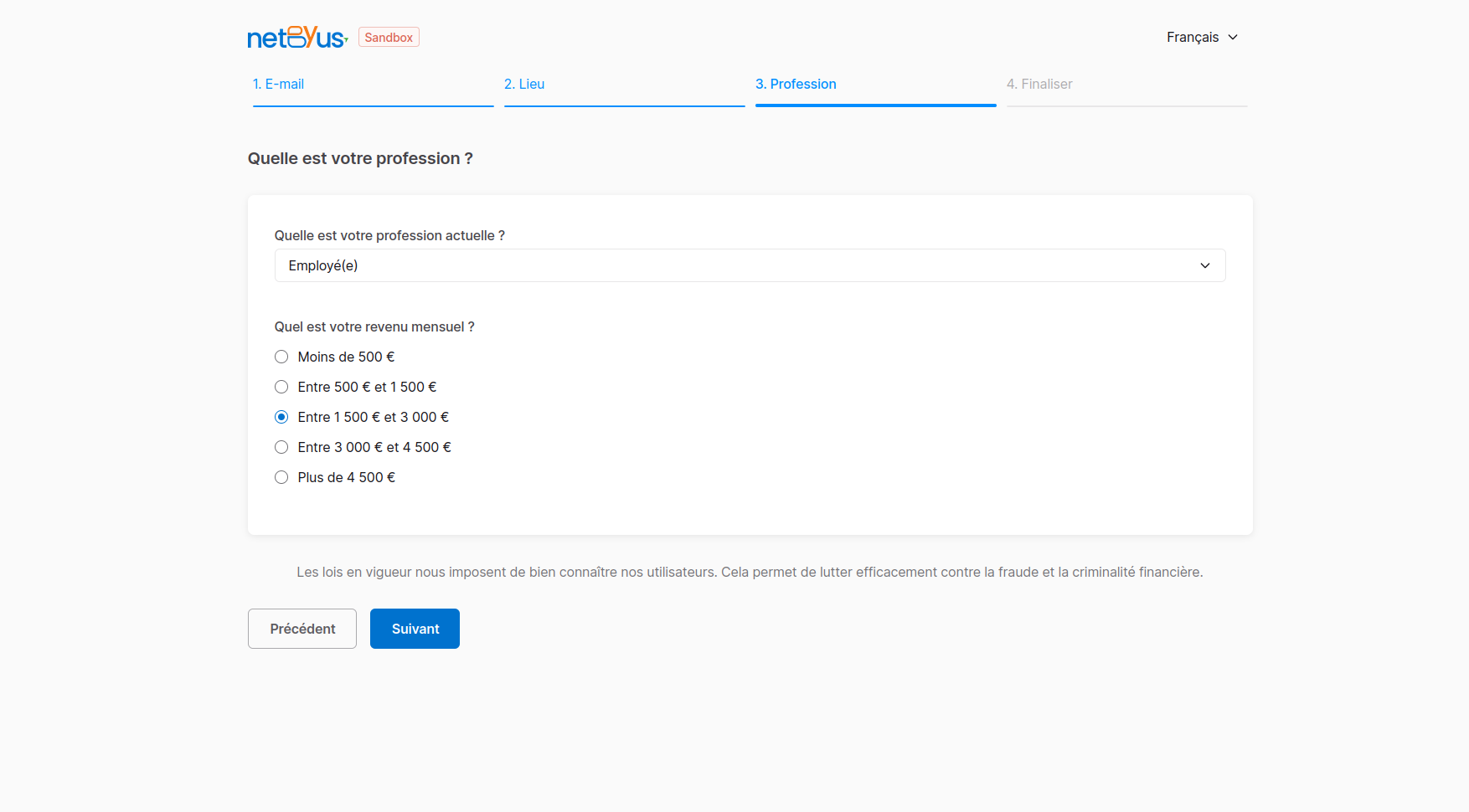Image resolution: width=1469 pixels, height=812 pixels.
Task: Click the Plus de 4 500 € label text
Action: pos(347,477)
